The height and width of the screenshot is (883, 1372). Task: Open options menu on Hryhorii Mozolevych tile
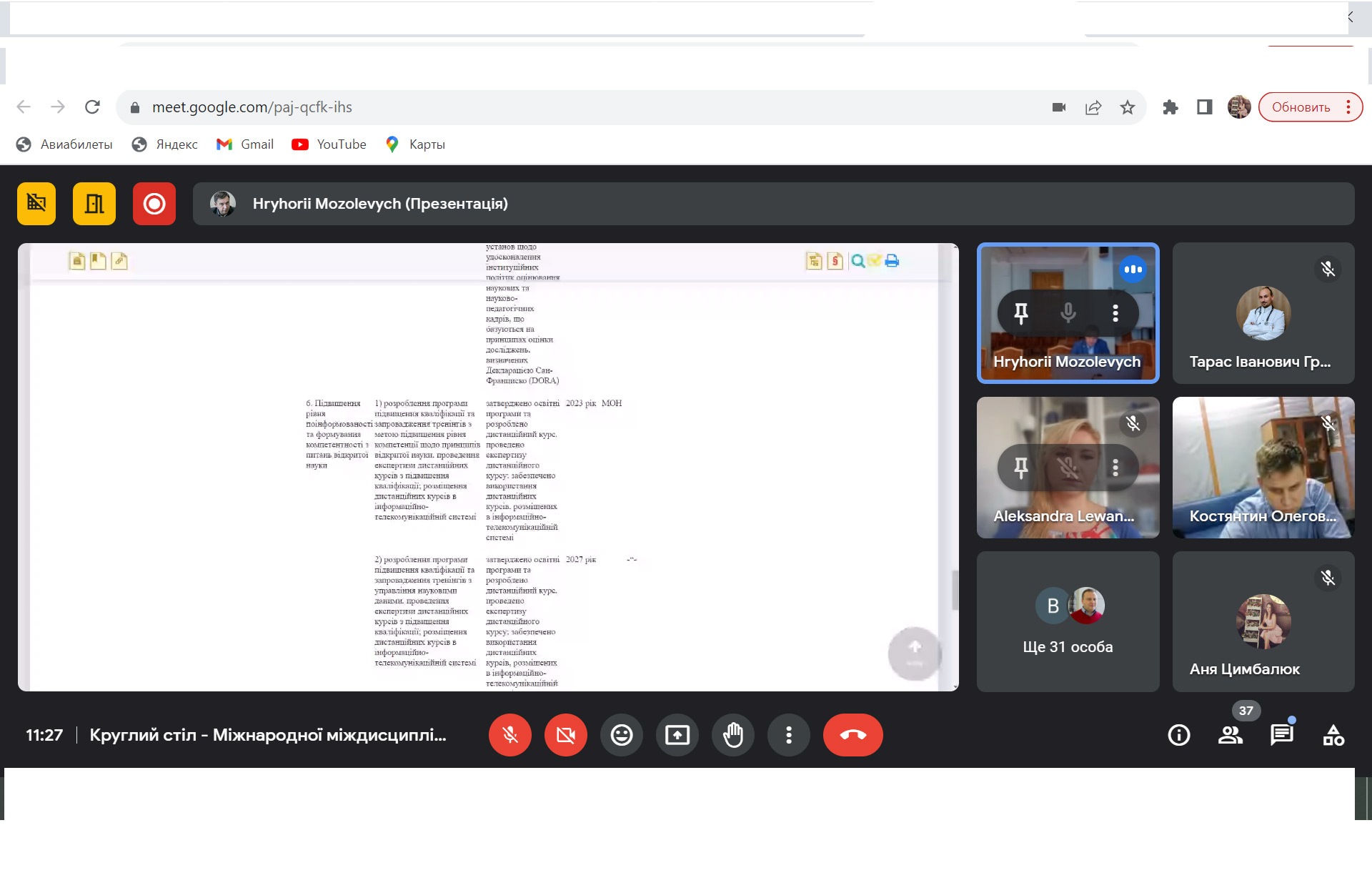coord(1115,312)
